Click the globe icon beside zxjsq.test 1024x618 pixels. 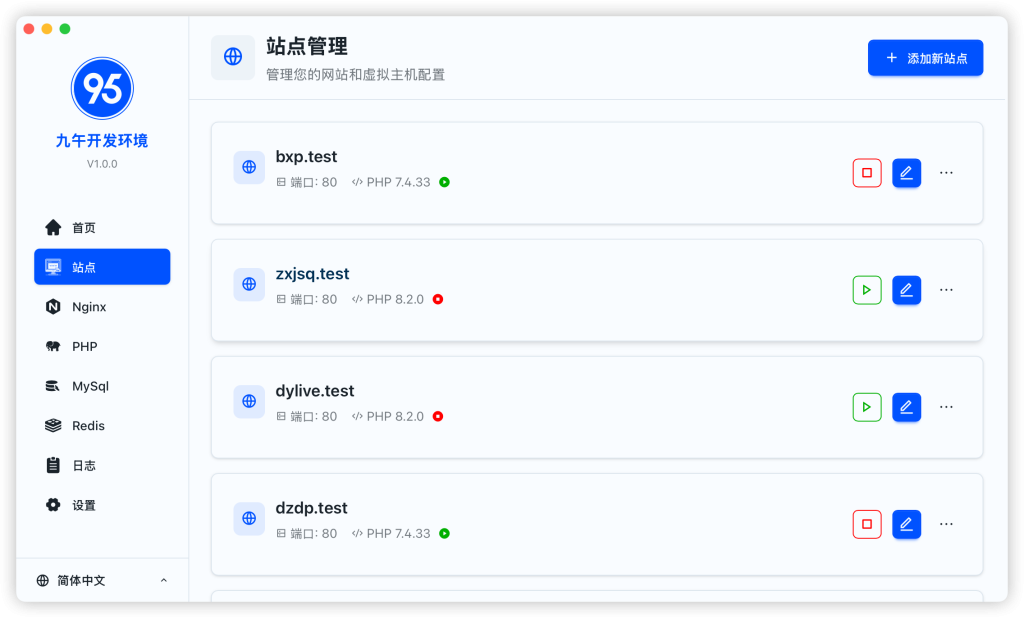pyautogui.click(x=249, y=284)
